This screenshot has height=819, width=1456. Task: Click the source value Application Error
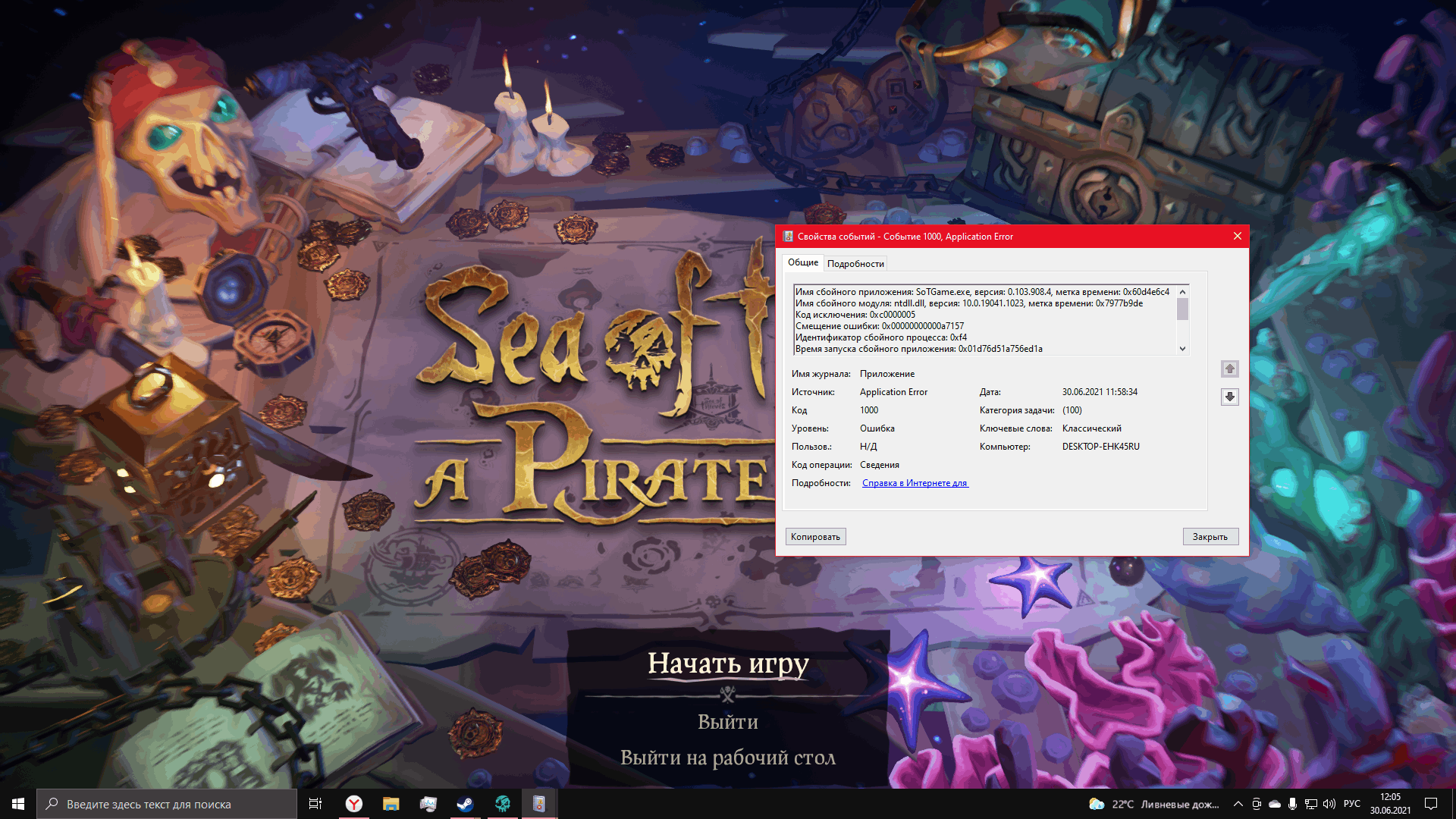pos(893,392)
